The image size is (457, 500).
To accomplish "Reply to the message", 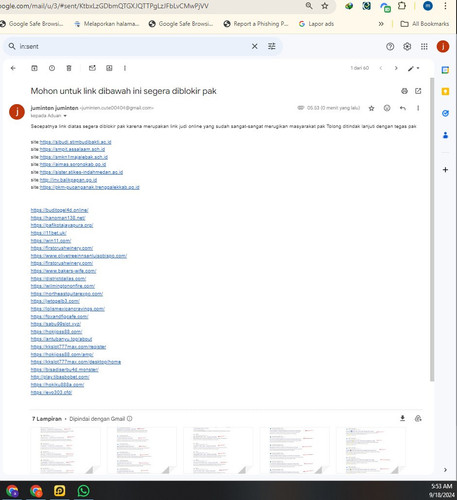I will tap(403, 108).
